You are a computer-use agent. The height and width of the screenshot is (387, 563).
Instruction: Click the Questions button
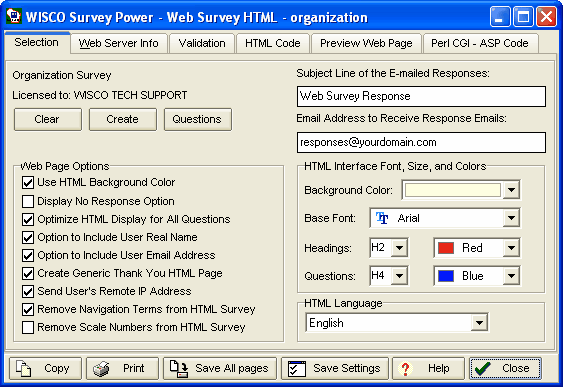(197, 119)
